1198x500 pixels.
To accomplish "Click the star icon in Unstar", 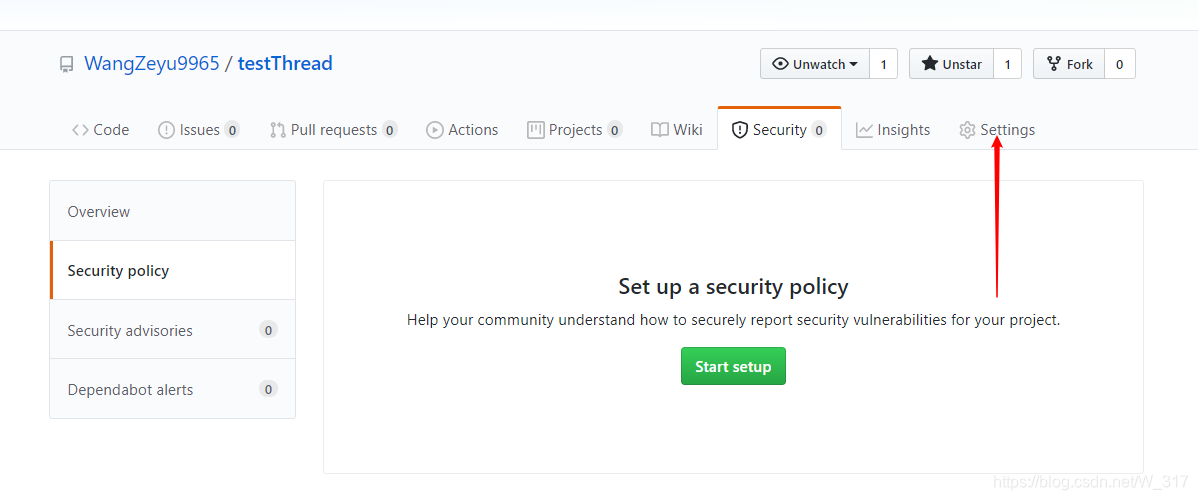I will coord(930,63).
